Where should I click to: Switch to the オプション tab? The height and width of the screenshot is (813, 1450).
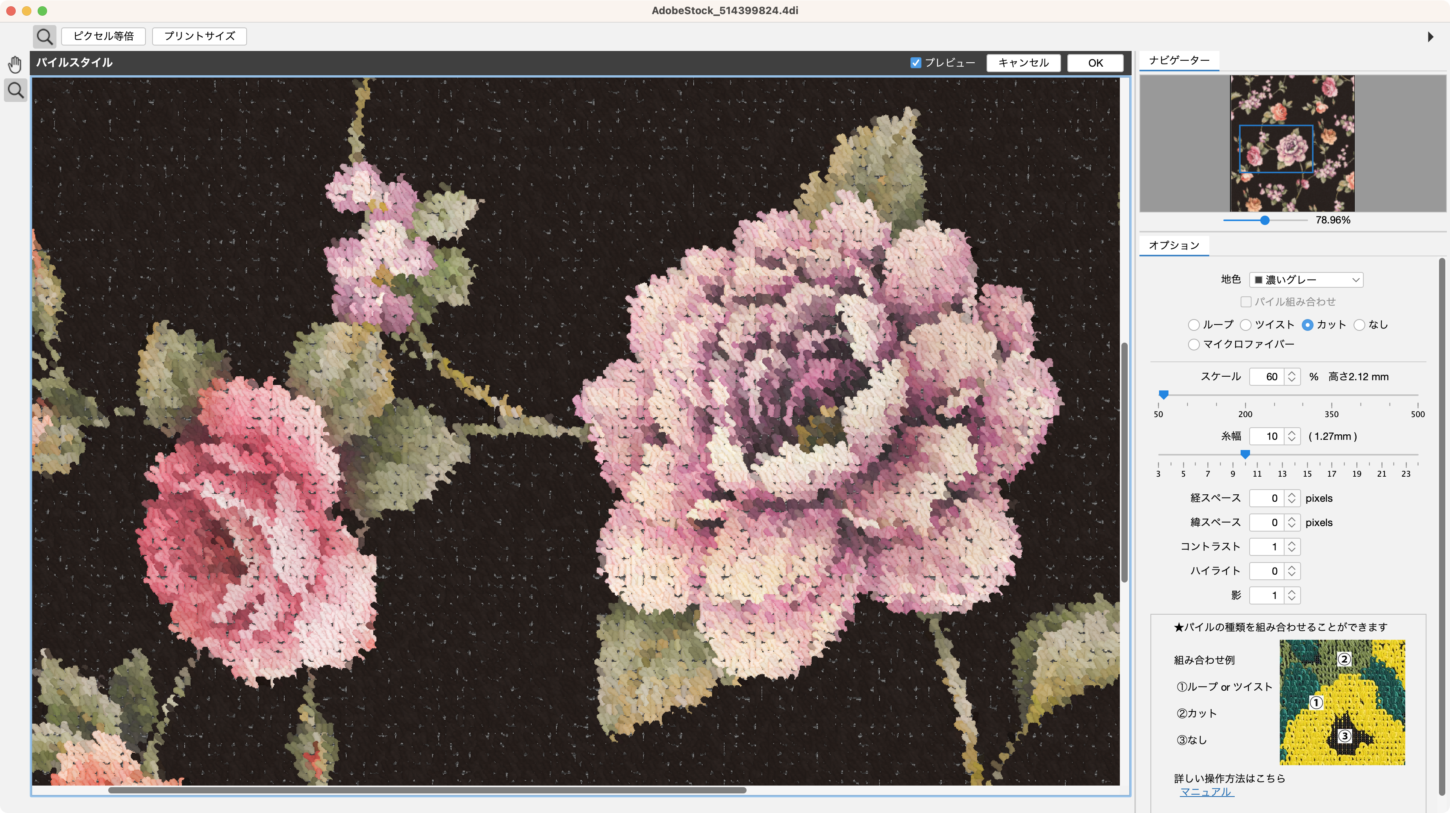pyautogui.click(x=1174, y=246)
